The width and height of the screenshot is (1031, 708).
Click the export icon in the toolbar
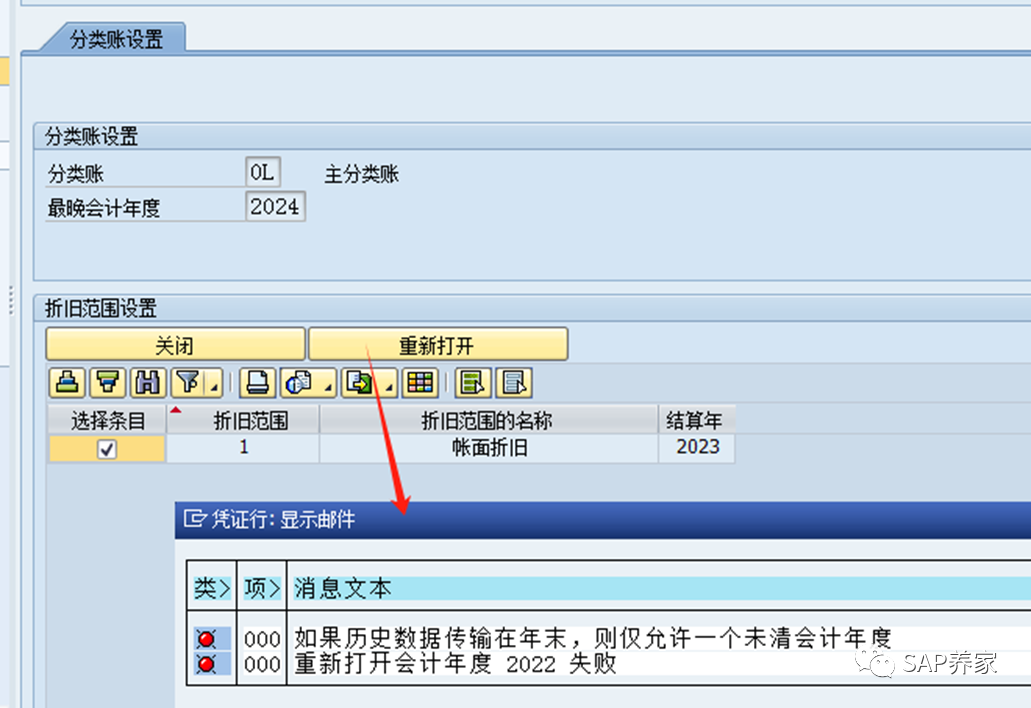click(360, 383)
